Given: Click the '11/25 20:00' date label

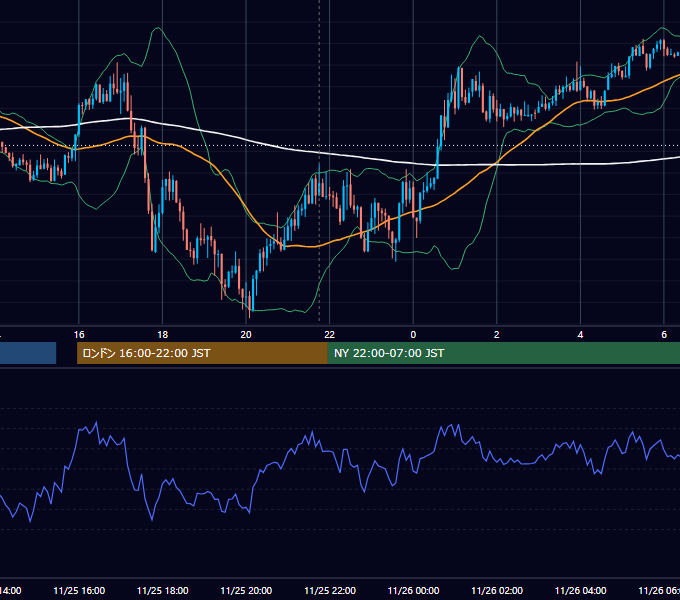Looking at the screenshot, I should (246, 590).
